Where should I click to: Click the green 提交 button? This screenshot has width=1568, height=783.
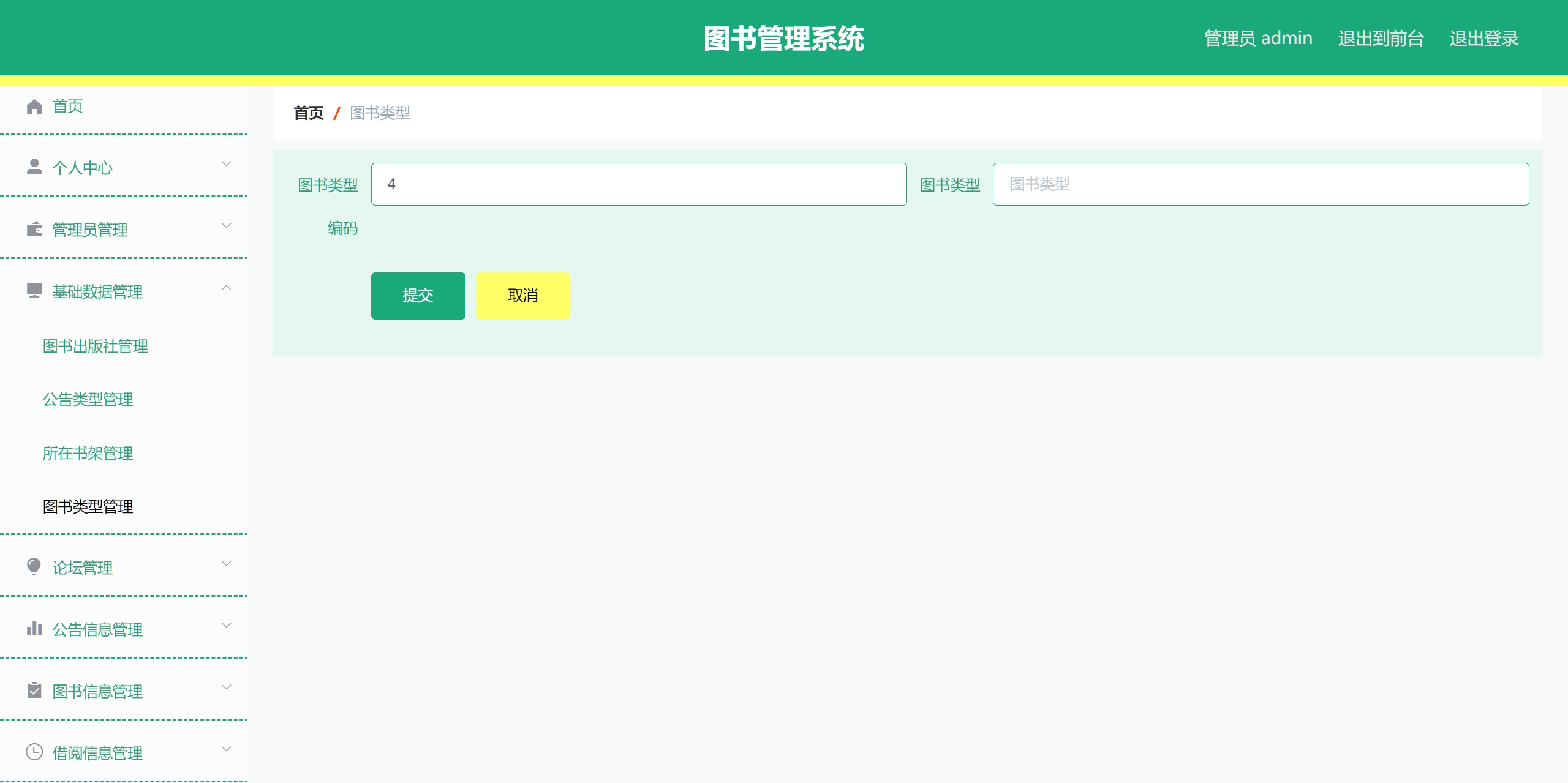point(418,296)
